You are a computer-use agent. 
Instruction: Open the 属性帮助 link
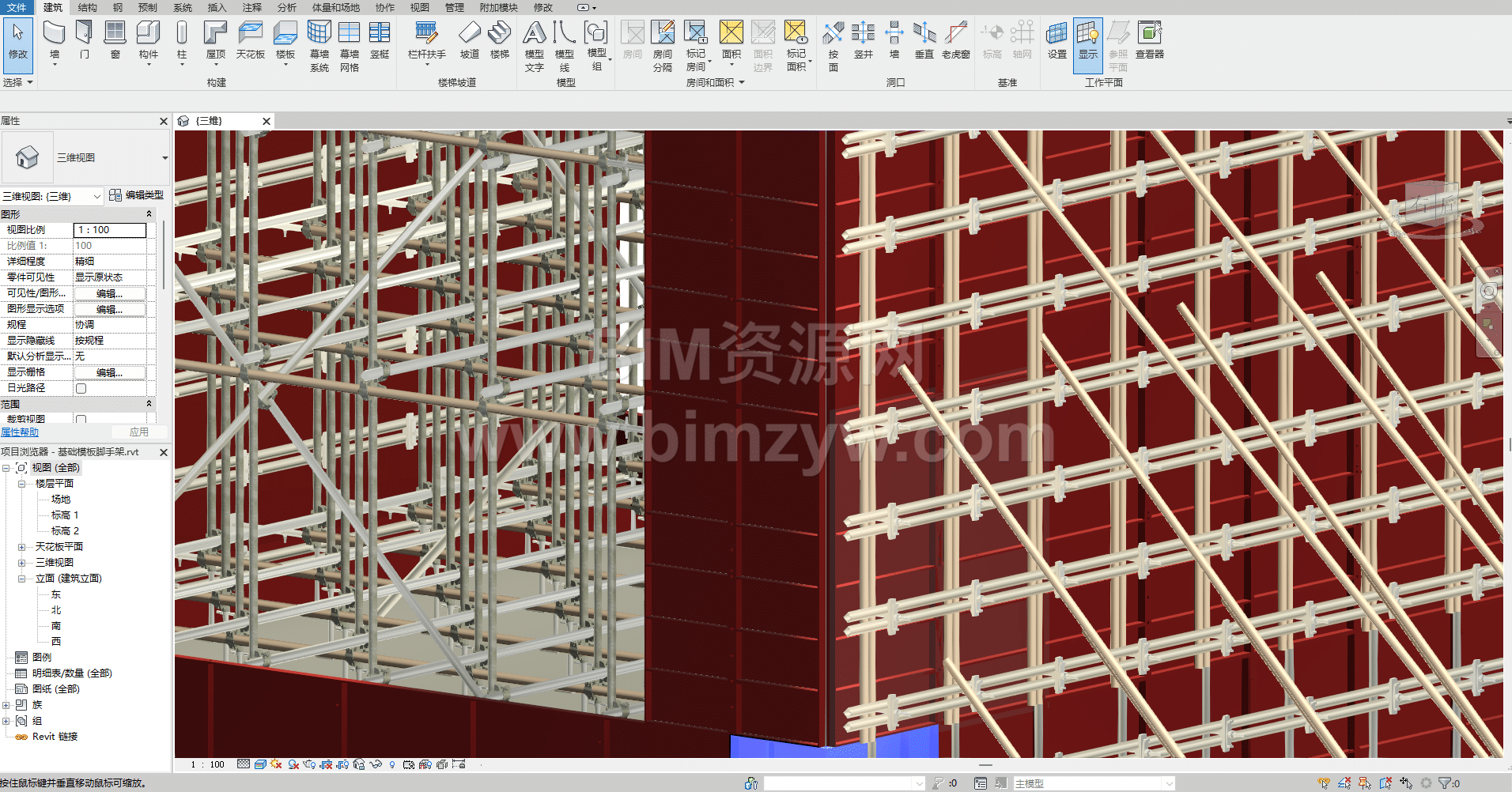[x=20, y=432]
